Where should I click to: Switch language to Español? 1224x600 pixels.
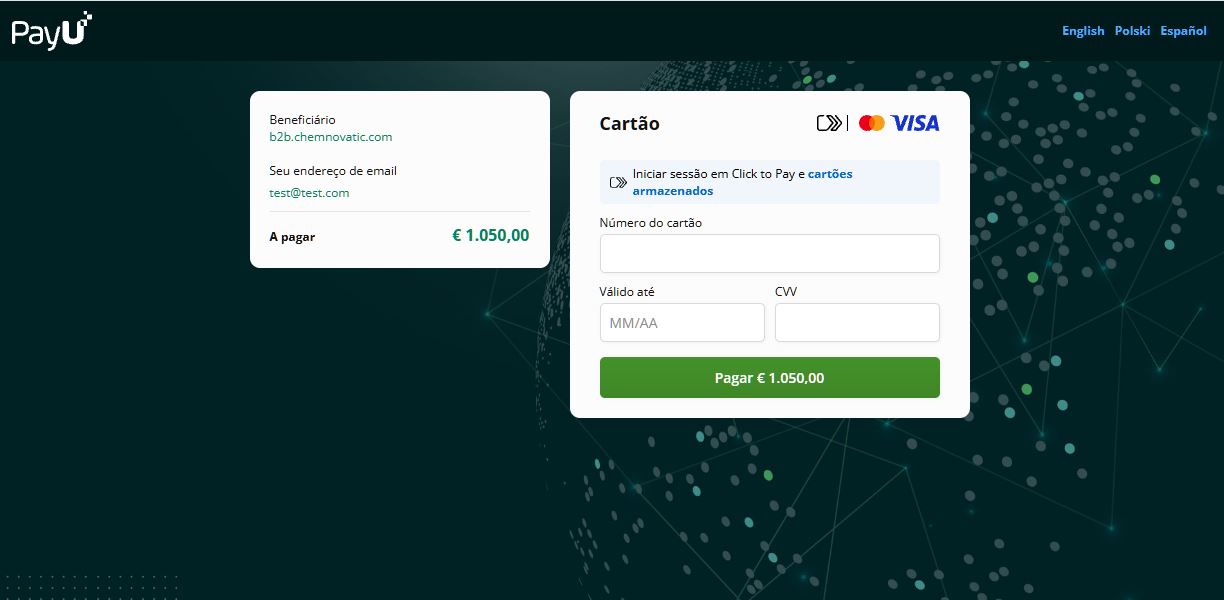(1183, 31)
